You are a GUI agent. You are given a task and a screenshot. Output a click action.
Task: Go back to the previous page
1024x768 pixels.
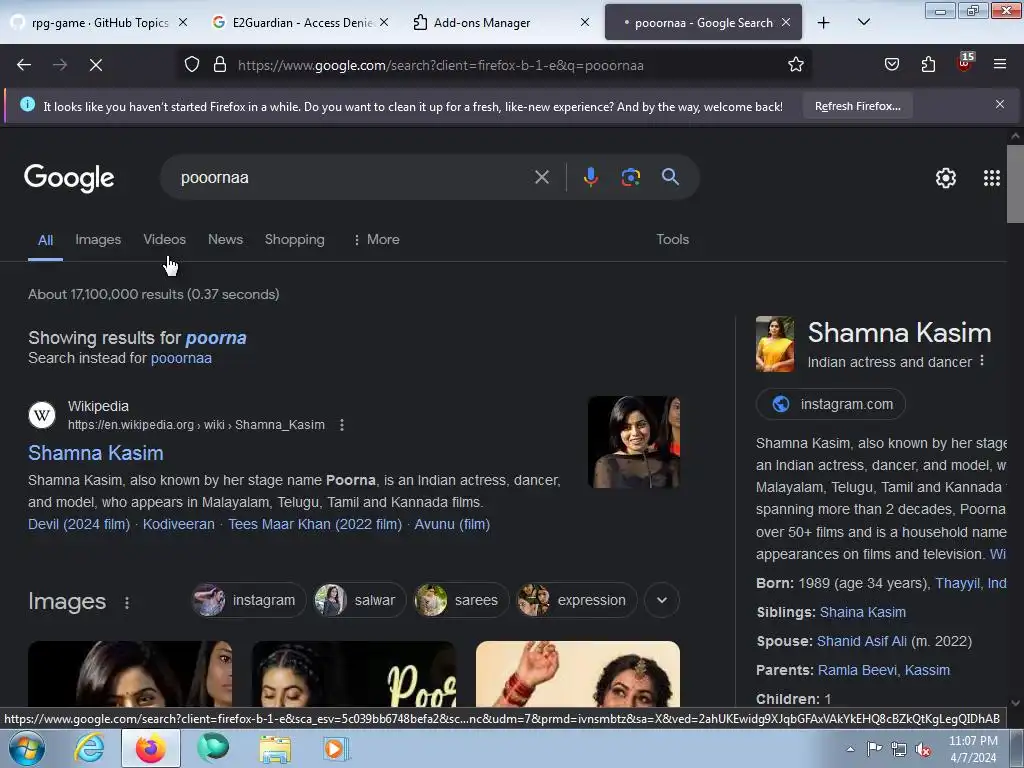tap(24, 65)
